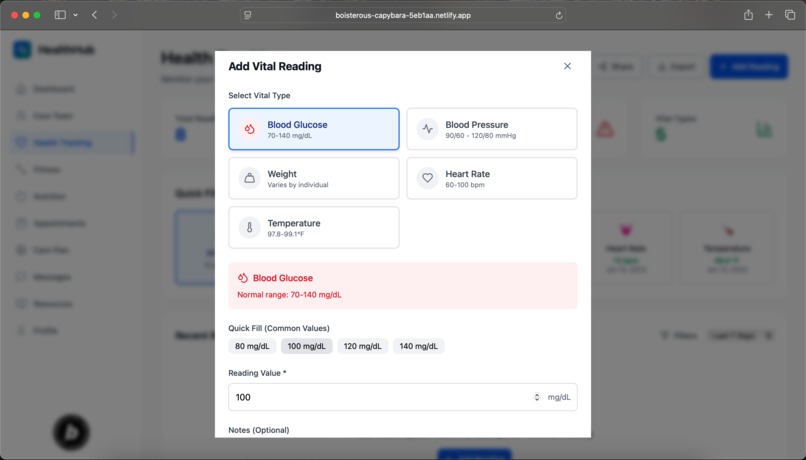Quick fill 100 mg/dL value
The height and width of the screenshot is (460, 806).
click(306, 346)
